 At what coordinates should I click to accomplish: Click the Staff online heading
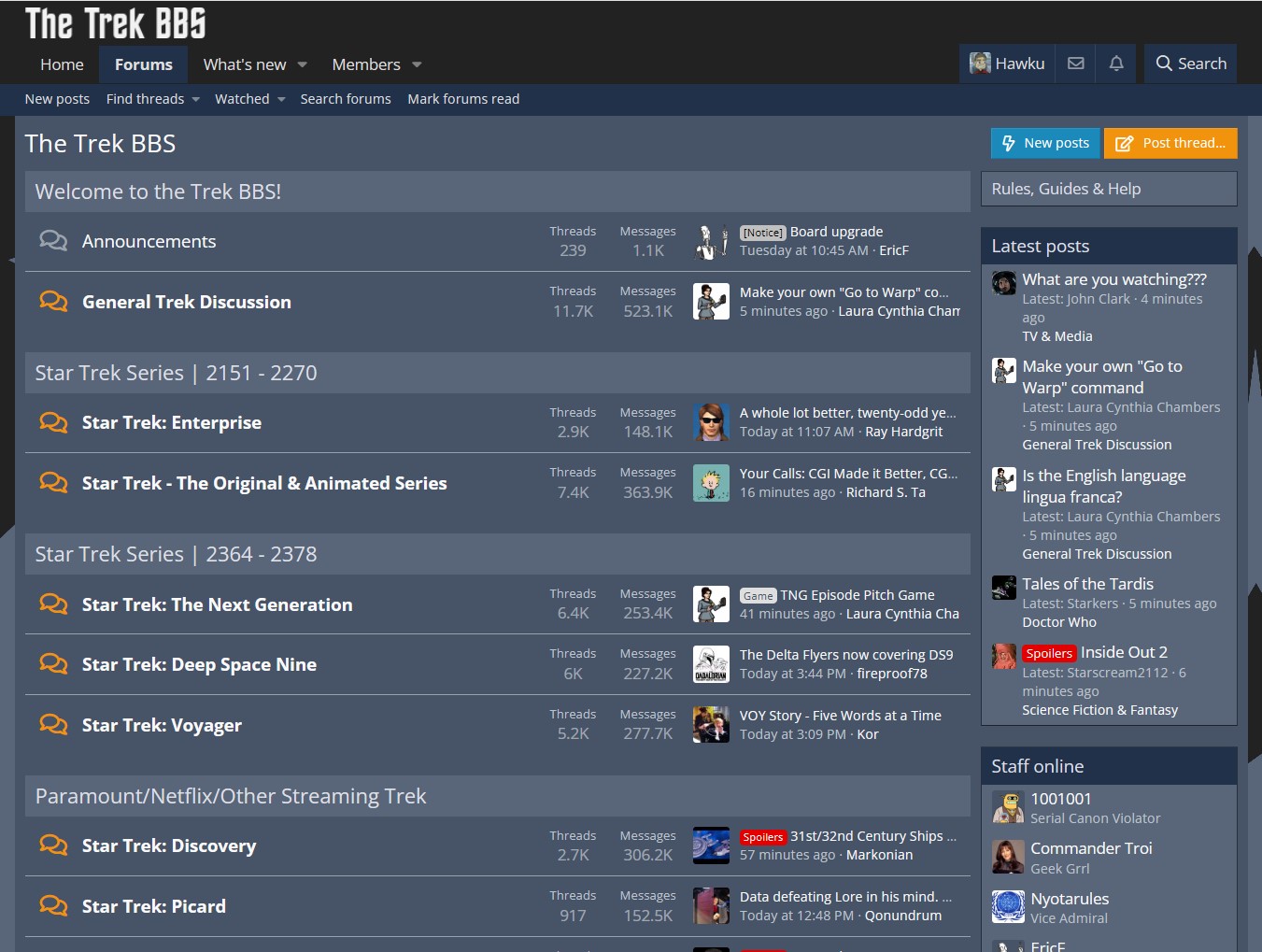pyautogui.click(x=1038, y=766)
